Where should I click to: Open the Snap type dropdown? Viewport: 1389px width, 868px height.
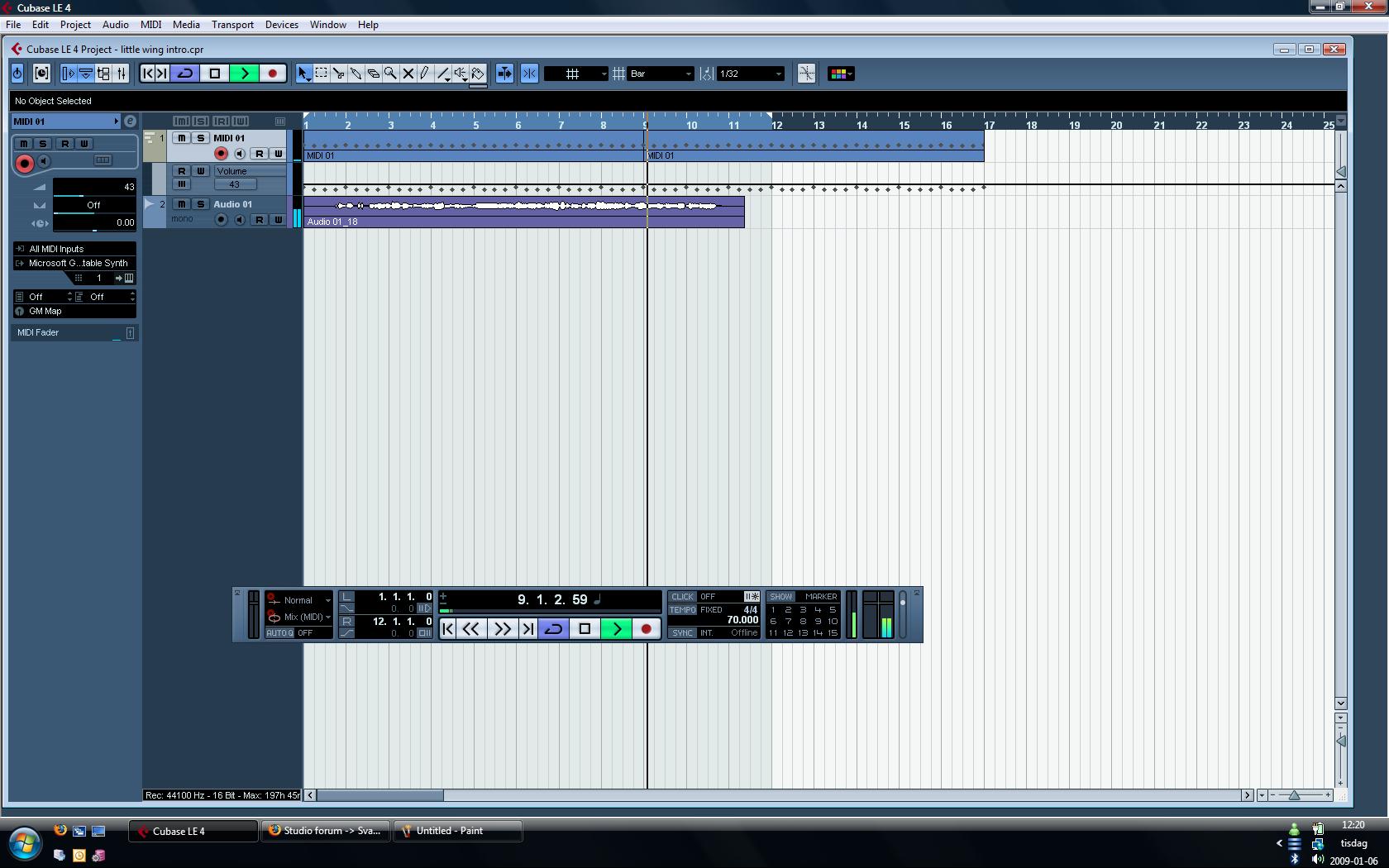[576, 74]
